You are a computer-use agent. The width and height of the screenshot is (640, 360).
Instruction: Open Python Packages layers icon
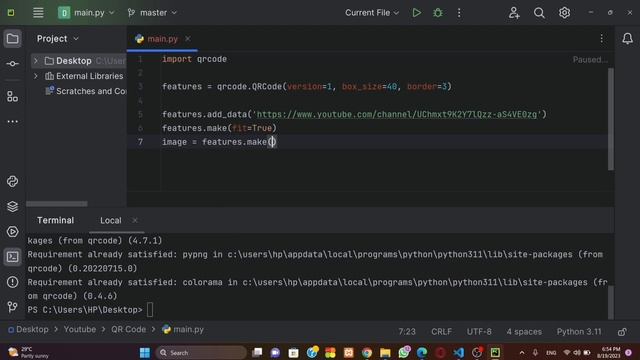pyautogui.click(x=12, y=206)
